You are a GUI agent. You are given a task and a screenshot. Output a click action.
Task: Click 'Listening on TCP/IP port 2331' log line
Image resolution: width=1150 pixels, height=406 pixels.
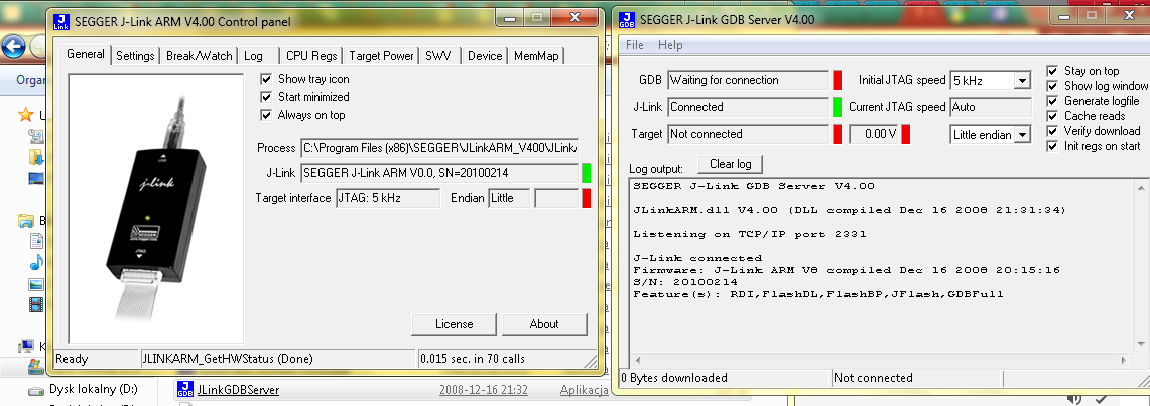tap(750, 234)
